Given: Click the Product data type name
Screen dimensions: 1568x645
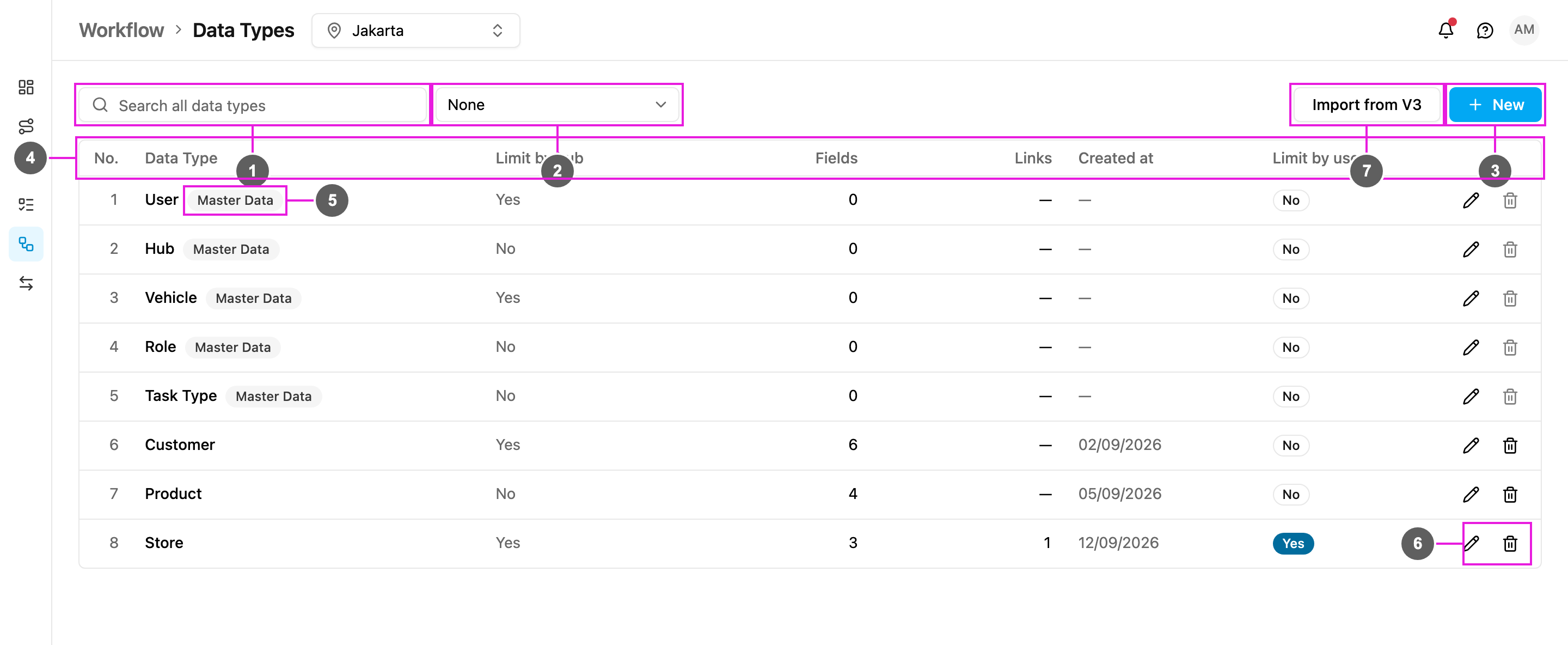Looking at the screenshot, I should point(173,494).
